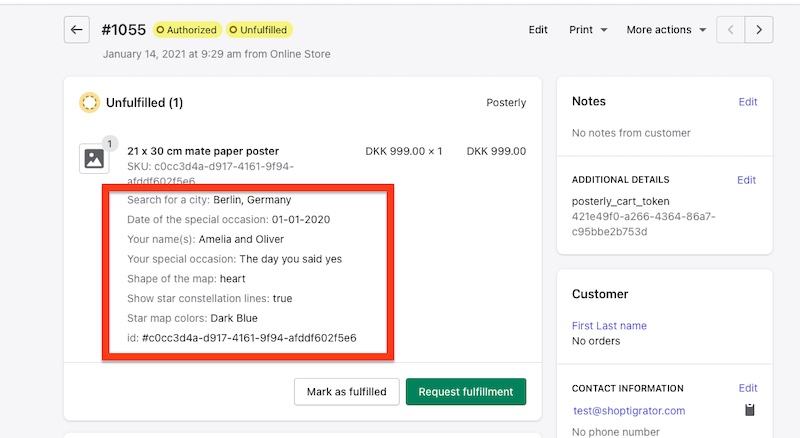Click the Authorized status badge
The image size is (800, 438).
[187, 30]
